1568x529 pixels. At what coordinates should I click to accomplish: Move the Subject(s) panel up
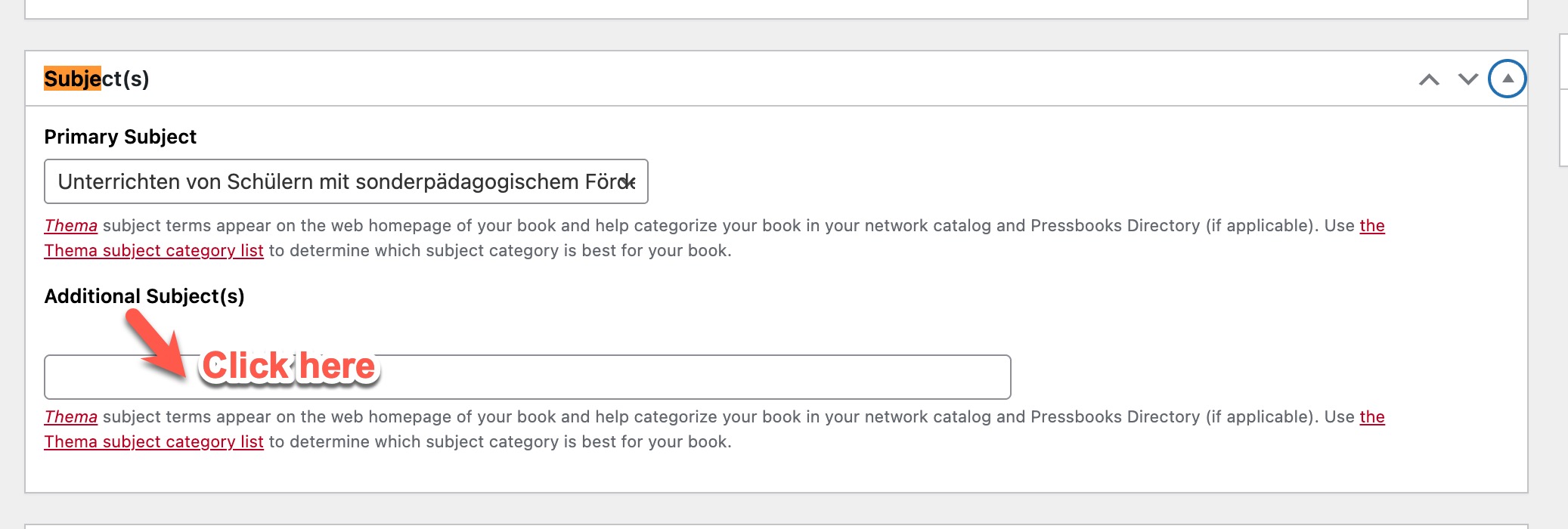tap(1429, 79)
